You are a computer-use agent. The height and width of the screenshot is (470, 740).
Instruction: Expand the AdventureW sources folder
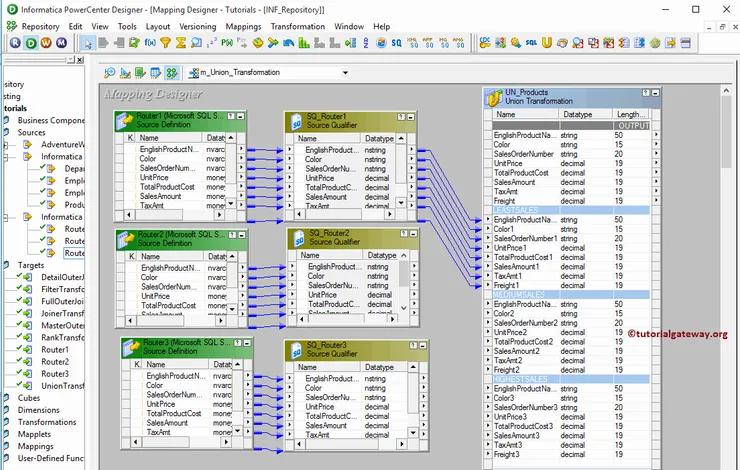pos(6,145)
